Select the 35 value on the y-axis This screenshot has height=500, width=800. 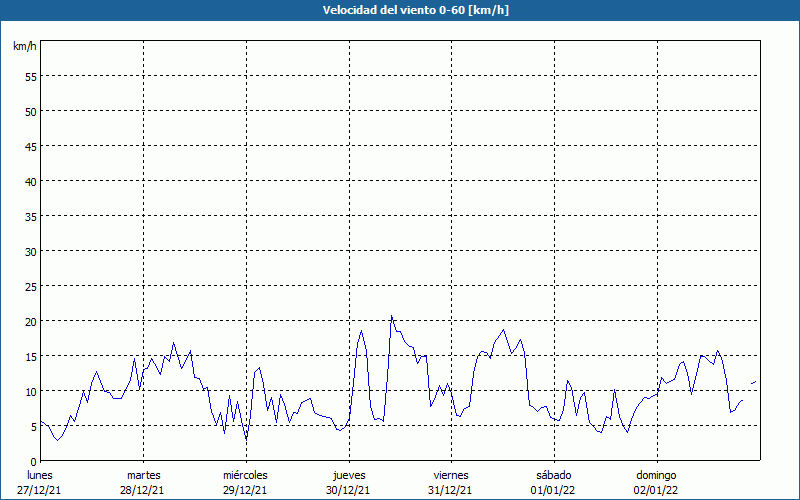31,216
